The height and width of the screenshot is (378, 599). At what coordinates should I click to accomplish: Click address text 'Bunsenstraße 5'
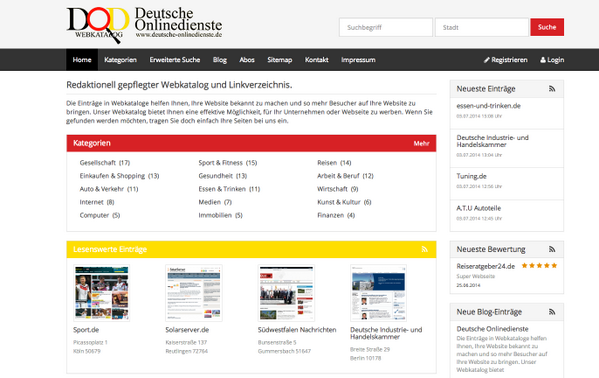277,342
